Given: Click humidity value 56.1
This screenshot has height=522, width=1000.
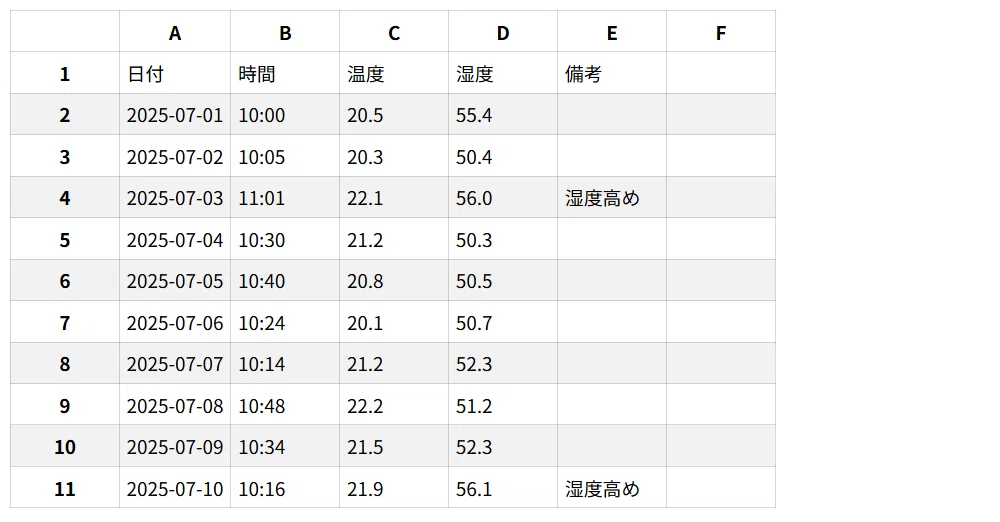Looking at the screenshot, I should pyautogui.click(x=503, y=488).
